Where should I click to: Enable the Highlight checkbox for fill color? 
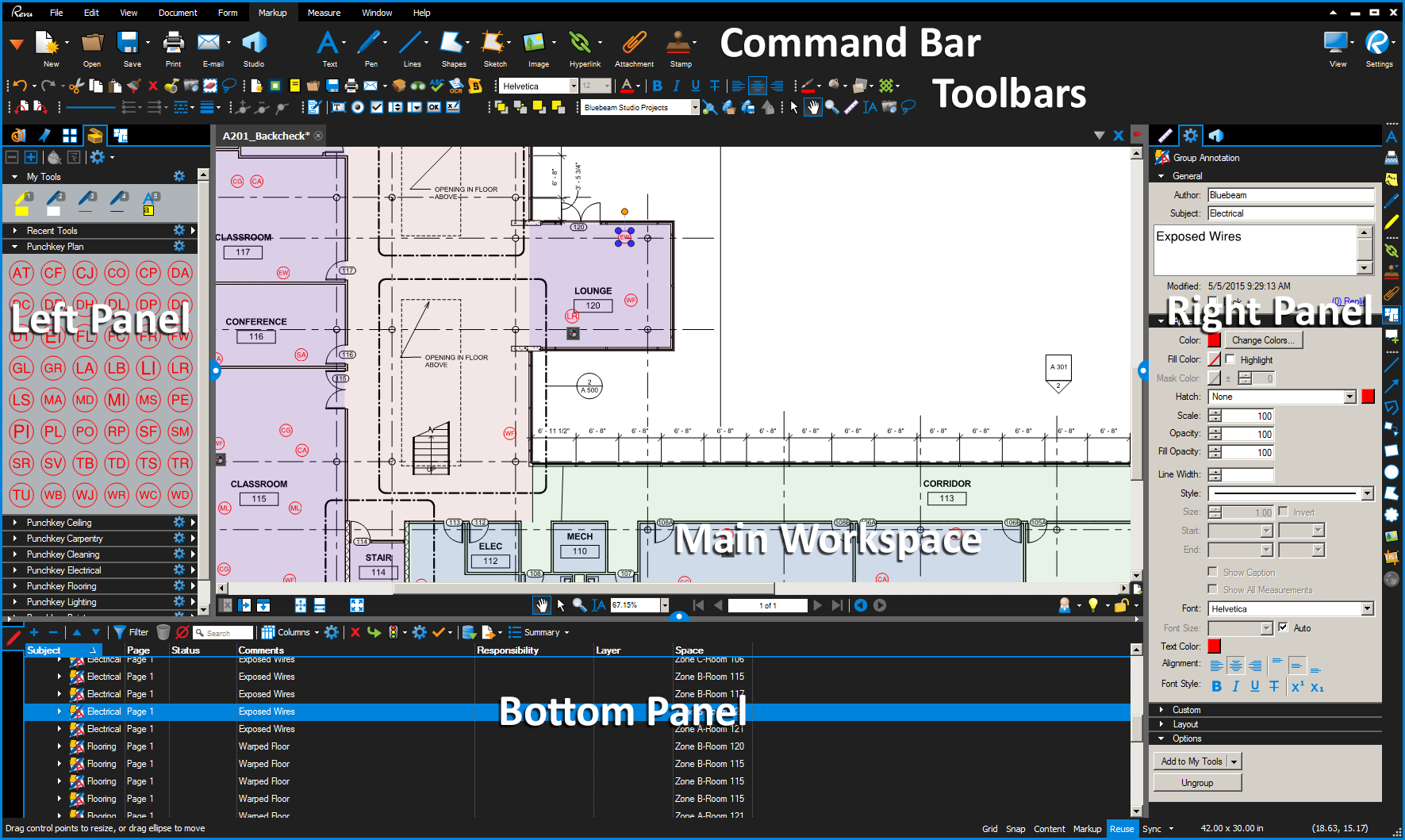click(x=1228, y=359)
